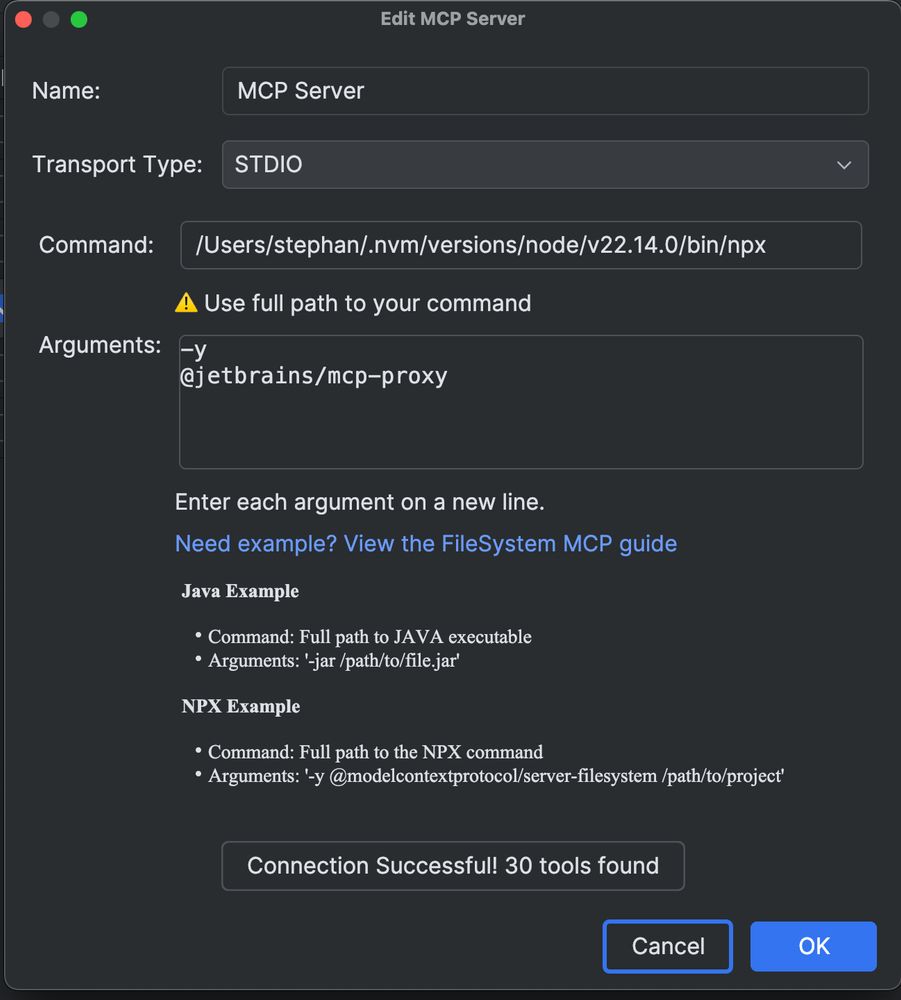Click the "@jetbrains/mcp-proxy" argument line

314,376
